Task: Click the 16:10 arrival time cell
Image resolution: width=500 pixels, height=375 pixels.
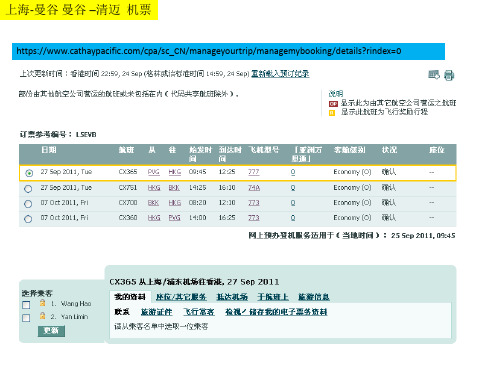Action: click(227, 188)
